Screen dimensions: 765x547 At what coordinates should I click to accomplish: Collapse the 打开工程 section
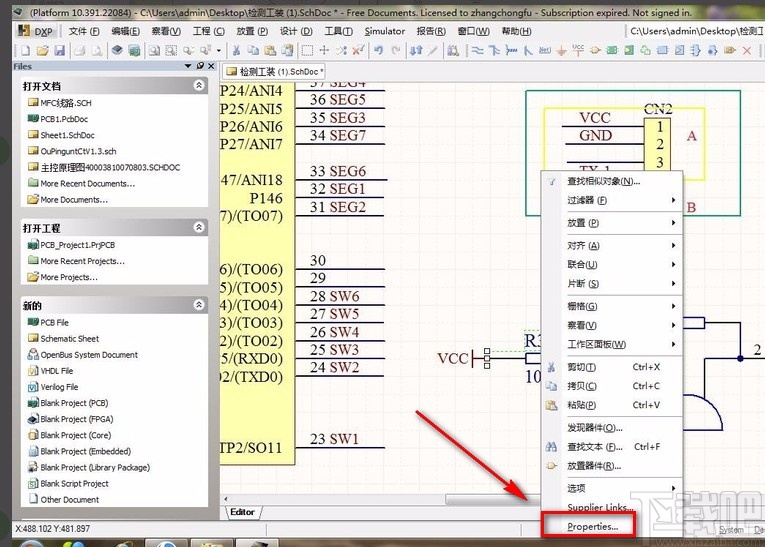tap(199, 227)
